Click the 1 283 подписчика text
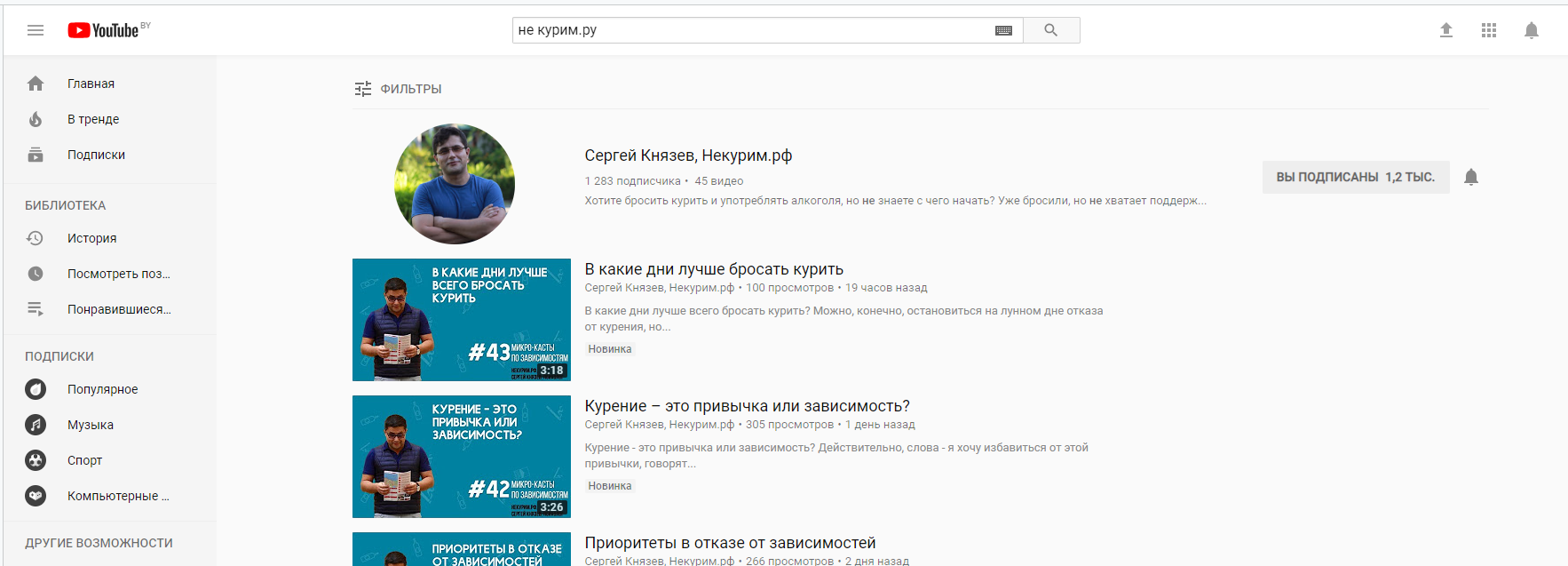Viewport: 1568px width, 566px height. (632, 181)
